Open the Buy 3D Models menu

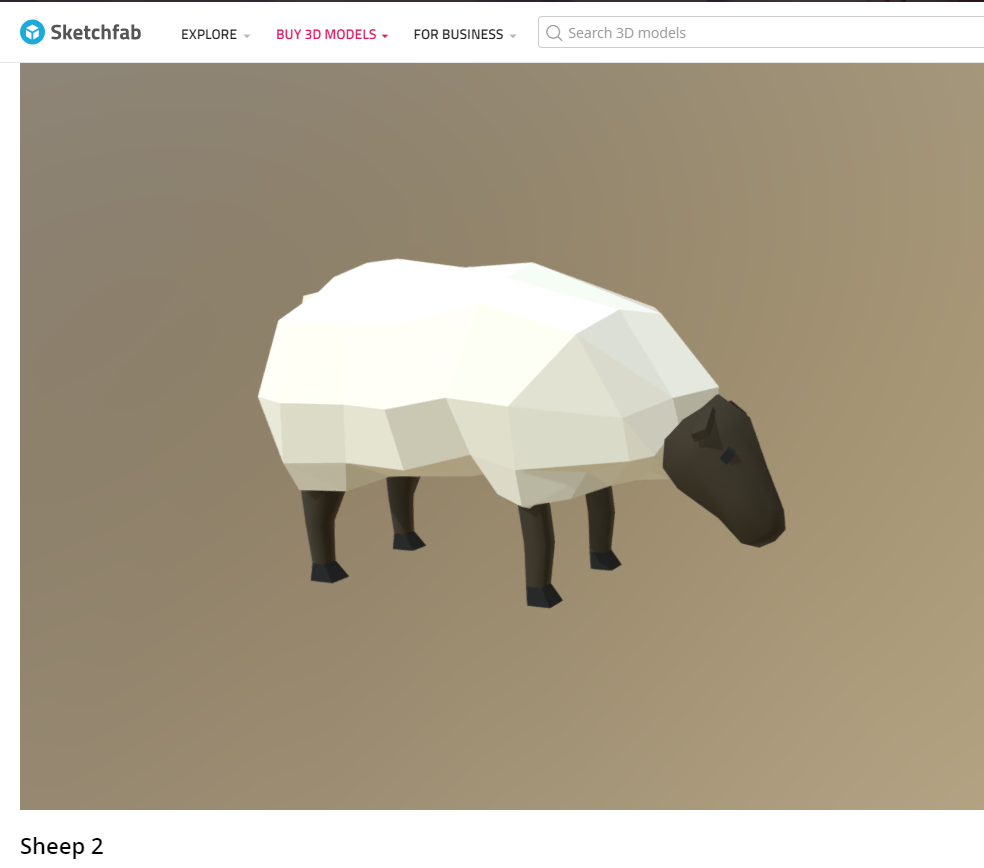point(326,35)
